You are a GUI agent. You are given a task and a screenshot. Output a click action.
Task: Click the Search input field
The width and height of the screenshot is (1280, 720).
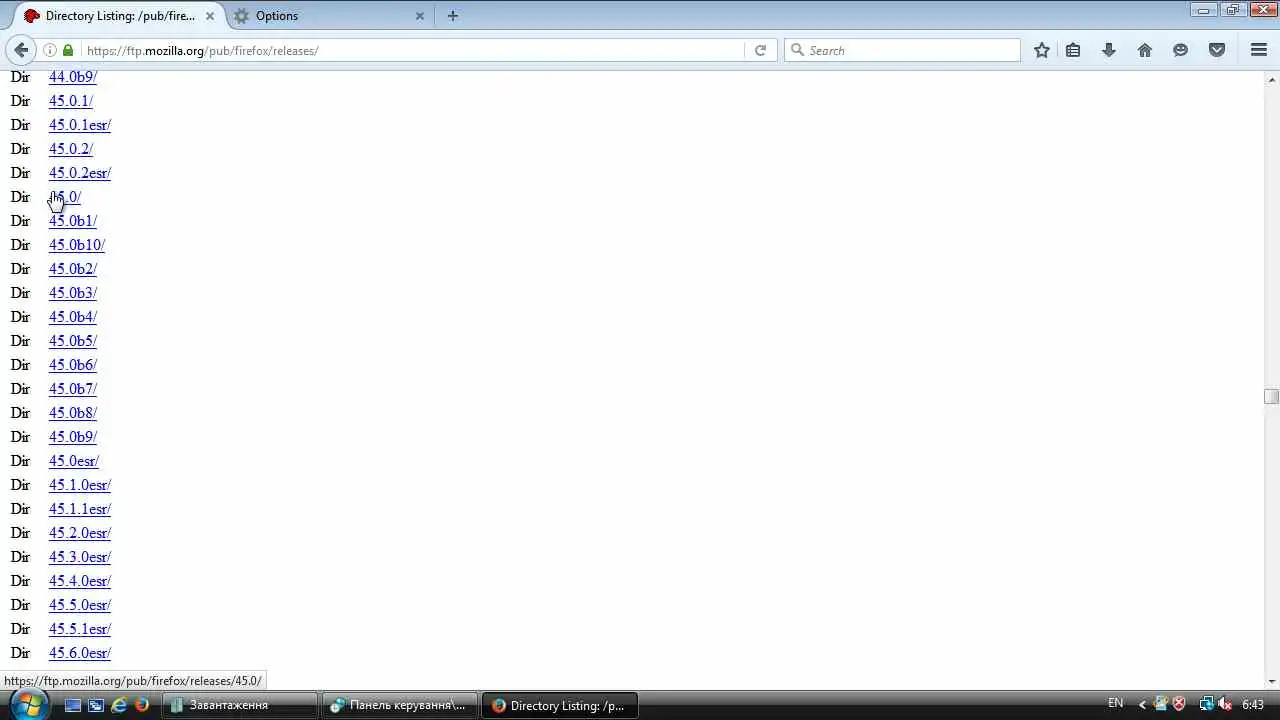[x=902, y=50]
